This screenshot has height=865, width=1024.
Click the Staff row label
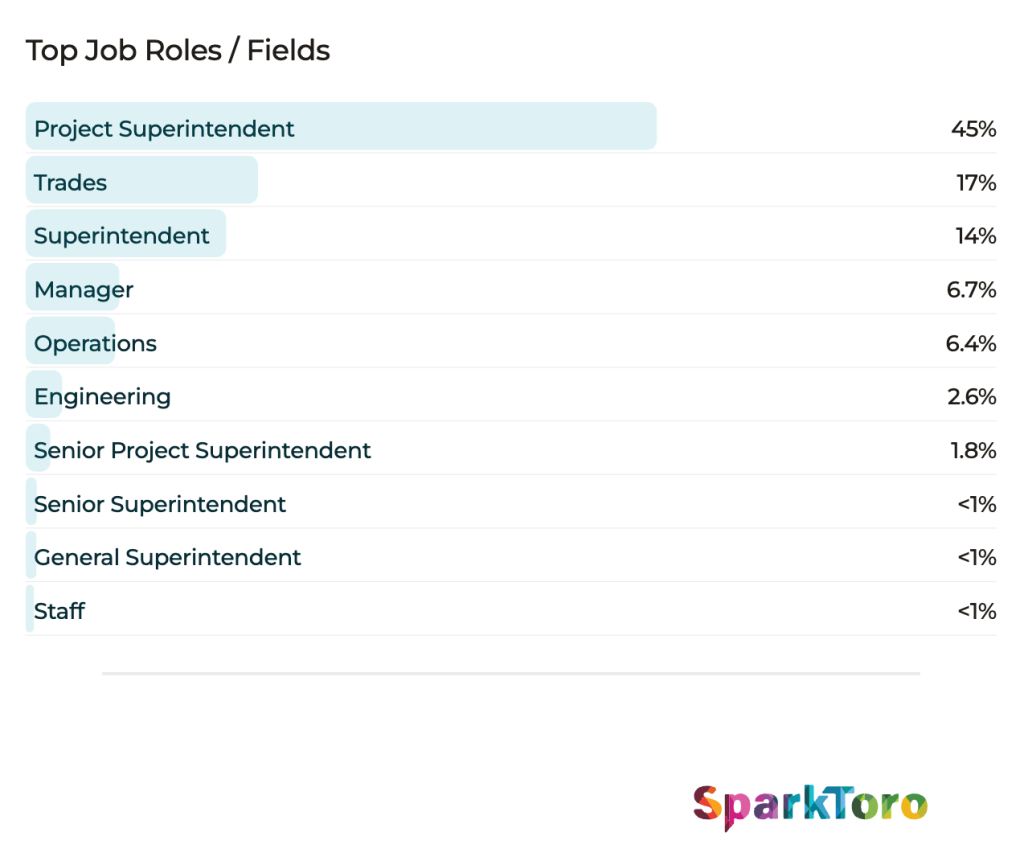tap(59, 611)
